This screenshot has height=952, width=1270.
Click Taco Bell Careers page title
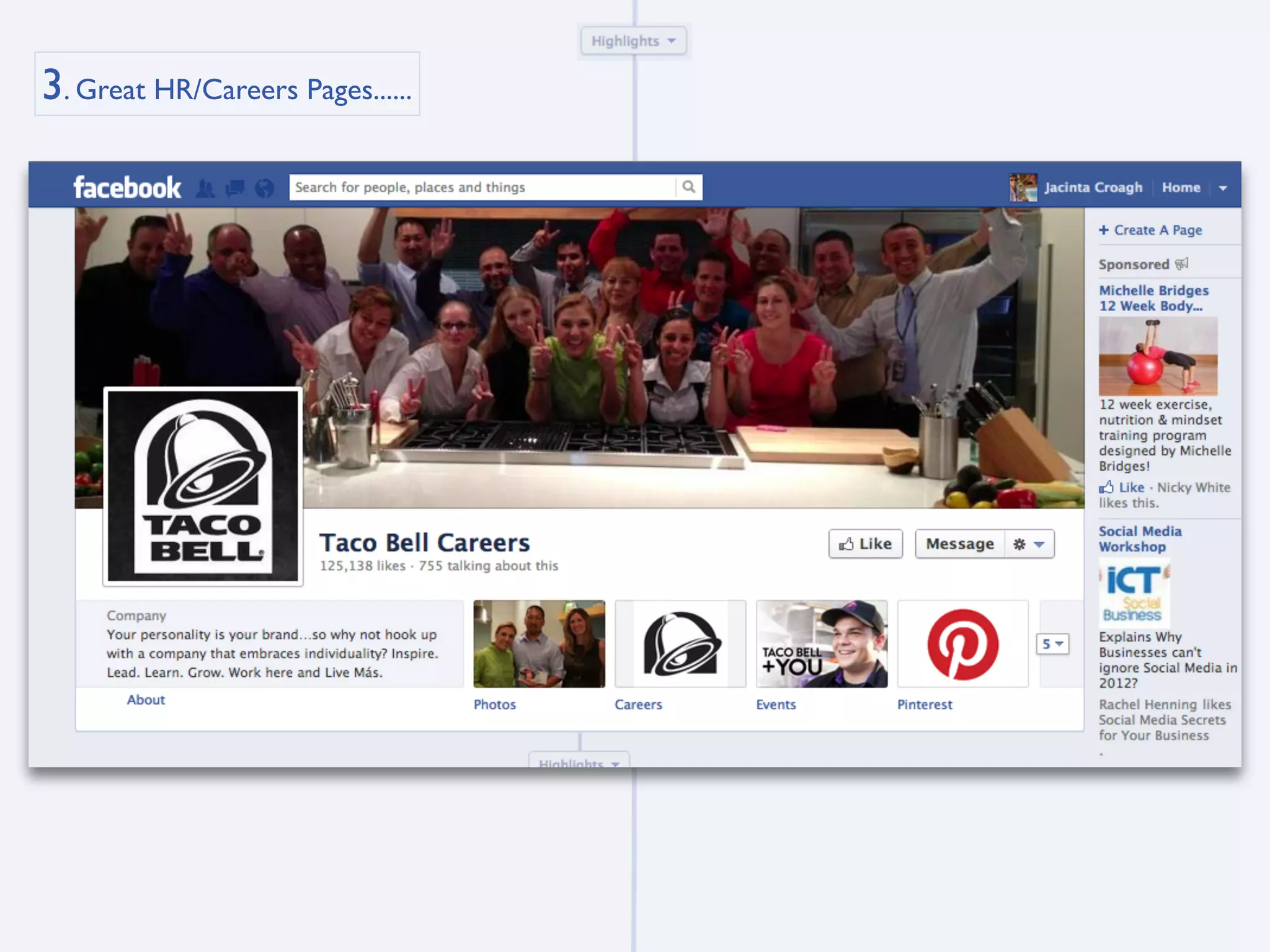[x=425, y=543]
